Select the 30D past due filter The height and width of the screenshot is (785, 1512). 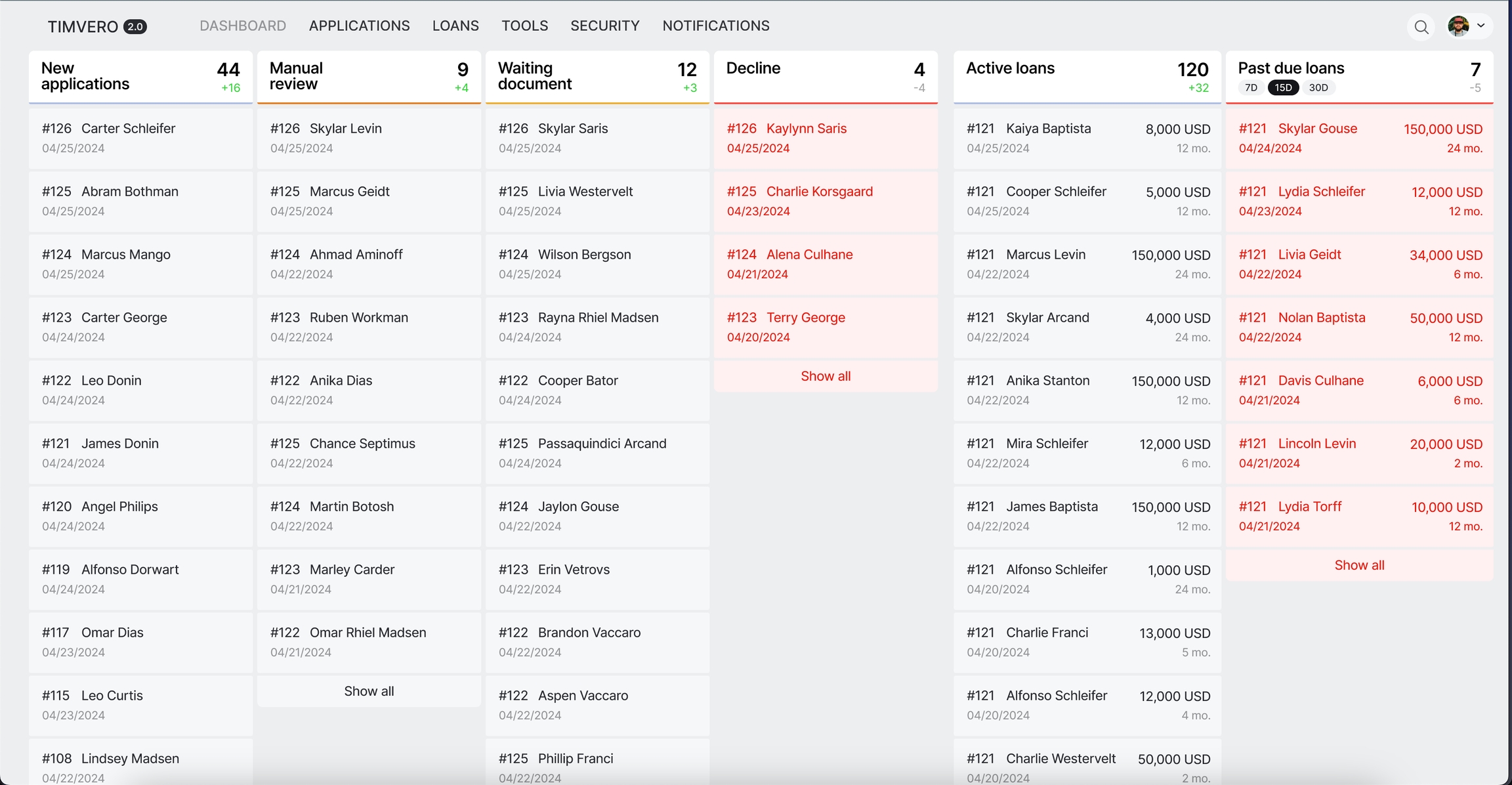tap(1318, 88)
